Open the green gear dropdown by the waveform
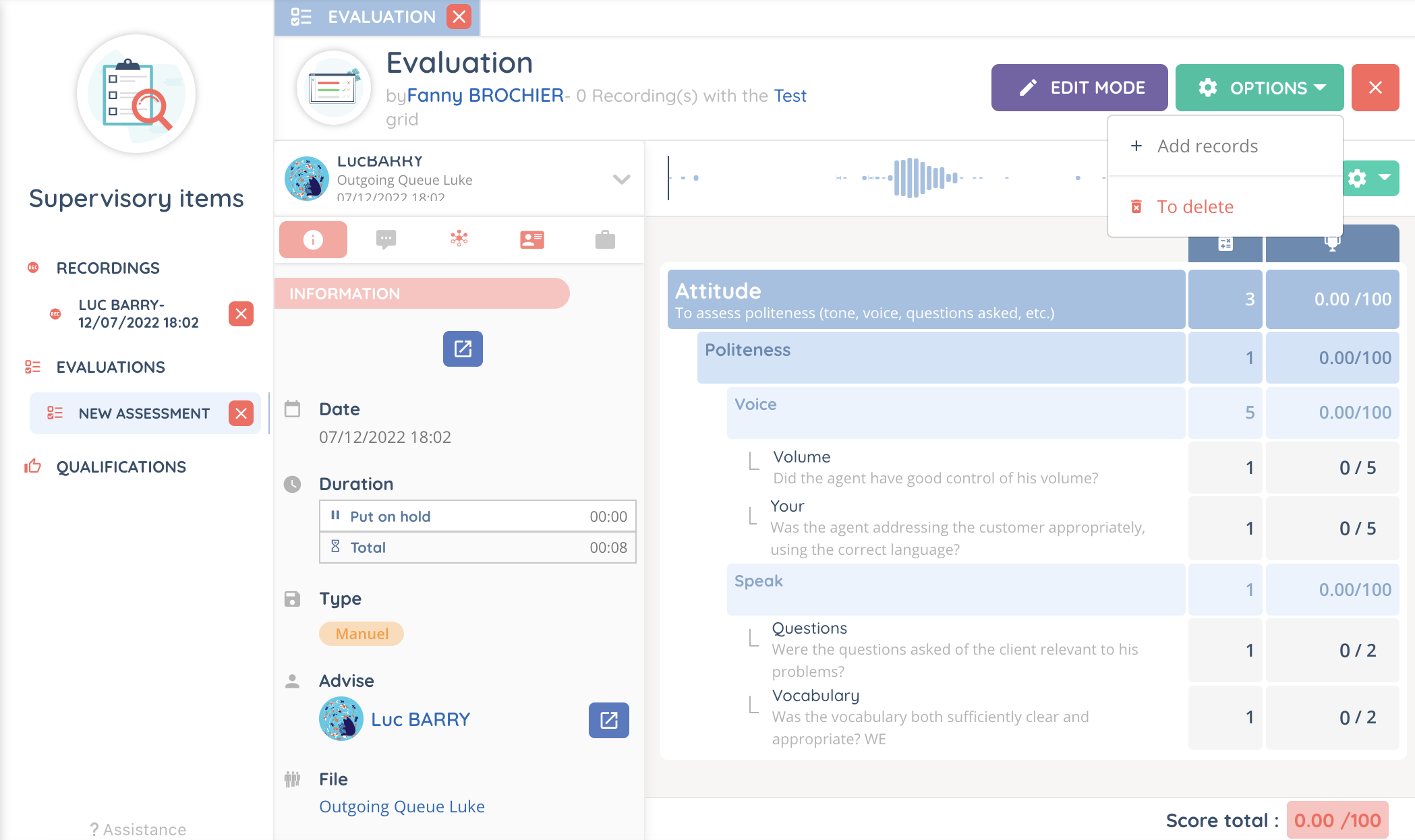 click(1370, 178)
